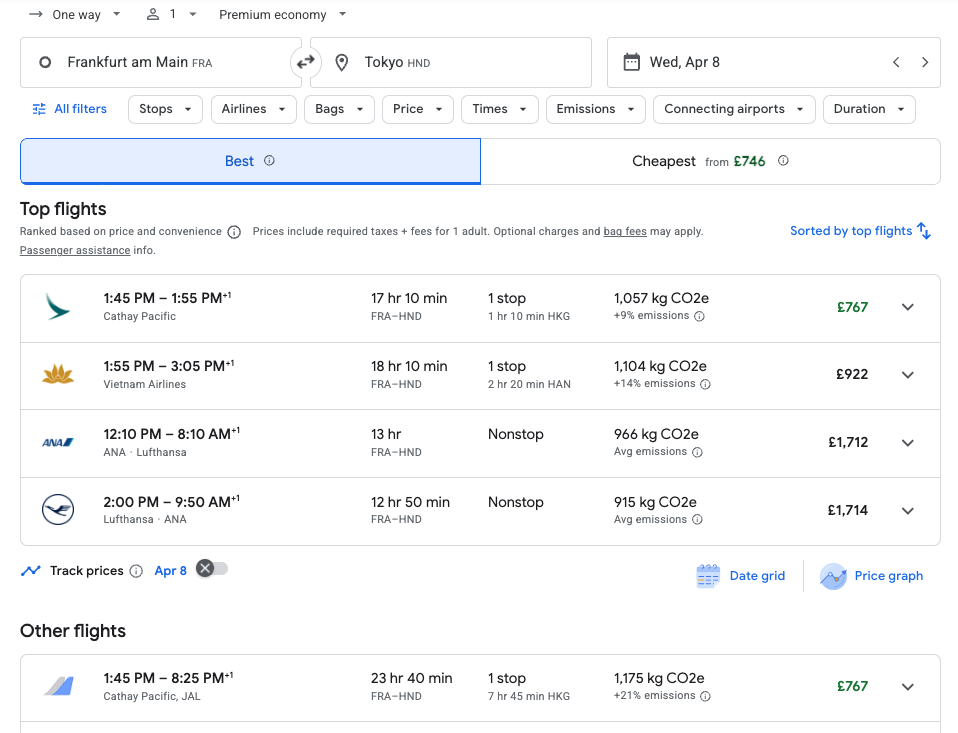Open the Stops filter dropdown

[165, 109]
